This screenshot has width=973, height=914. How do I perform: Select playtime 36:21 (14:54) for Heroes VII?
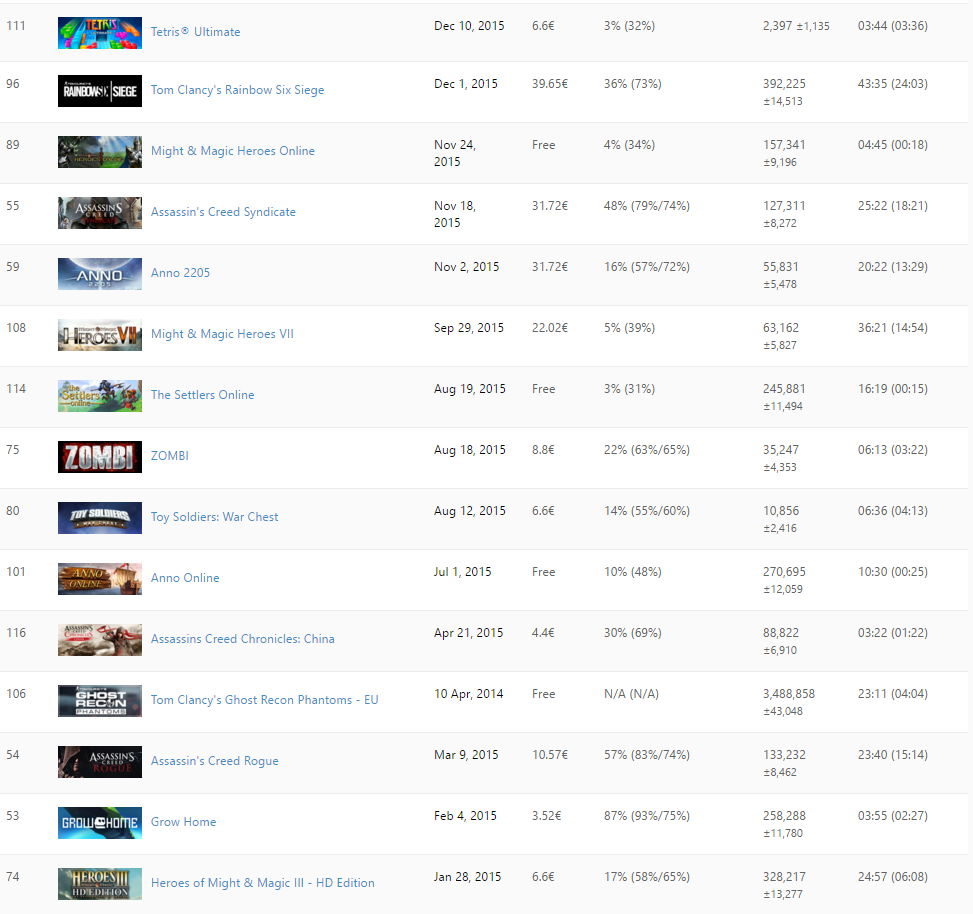pyautogui.click(x=893, y=328)
